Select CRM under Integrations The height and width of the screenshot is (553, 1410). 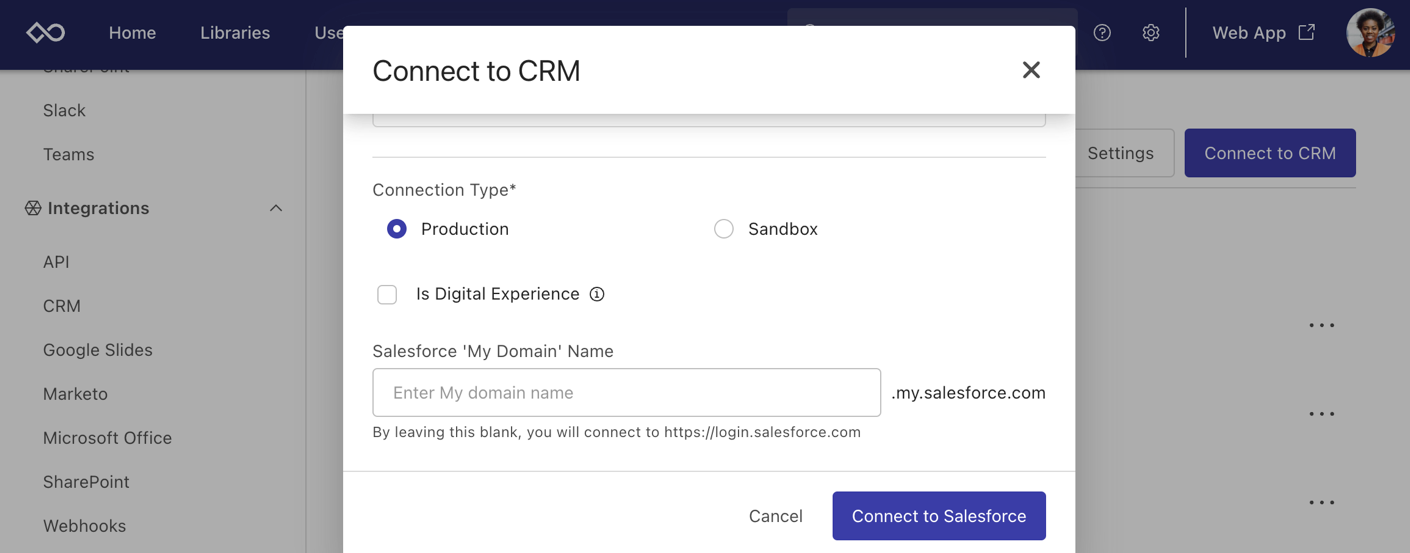[62, 306]
